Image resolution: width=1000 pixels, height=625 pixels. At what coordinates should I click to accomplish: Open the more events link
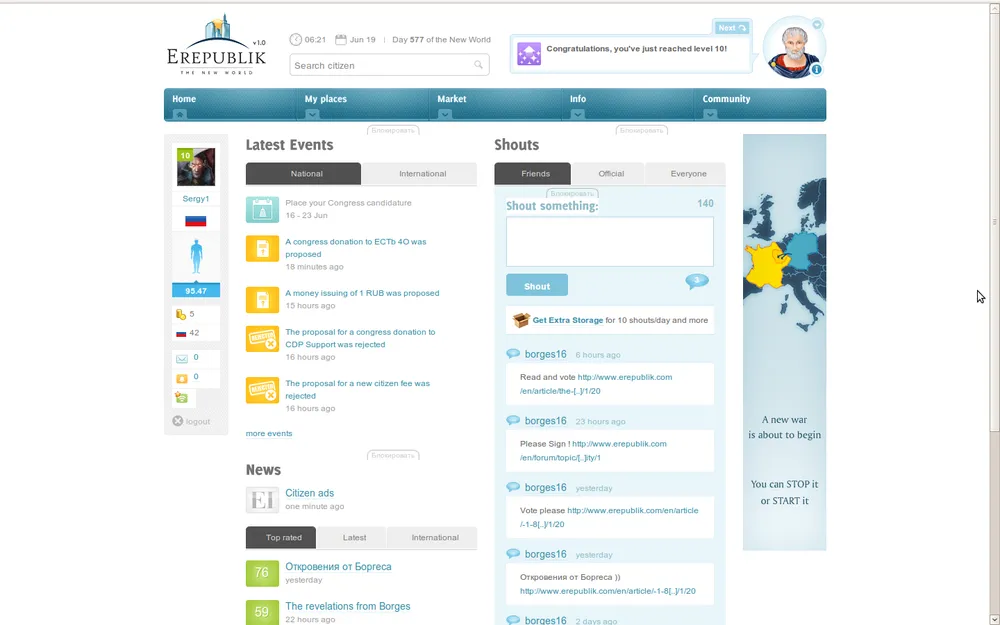[x=269, y=434]
